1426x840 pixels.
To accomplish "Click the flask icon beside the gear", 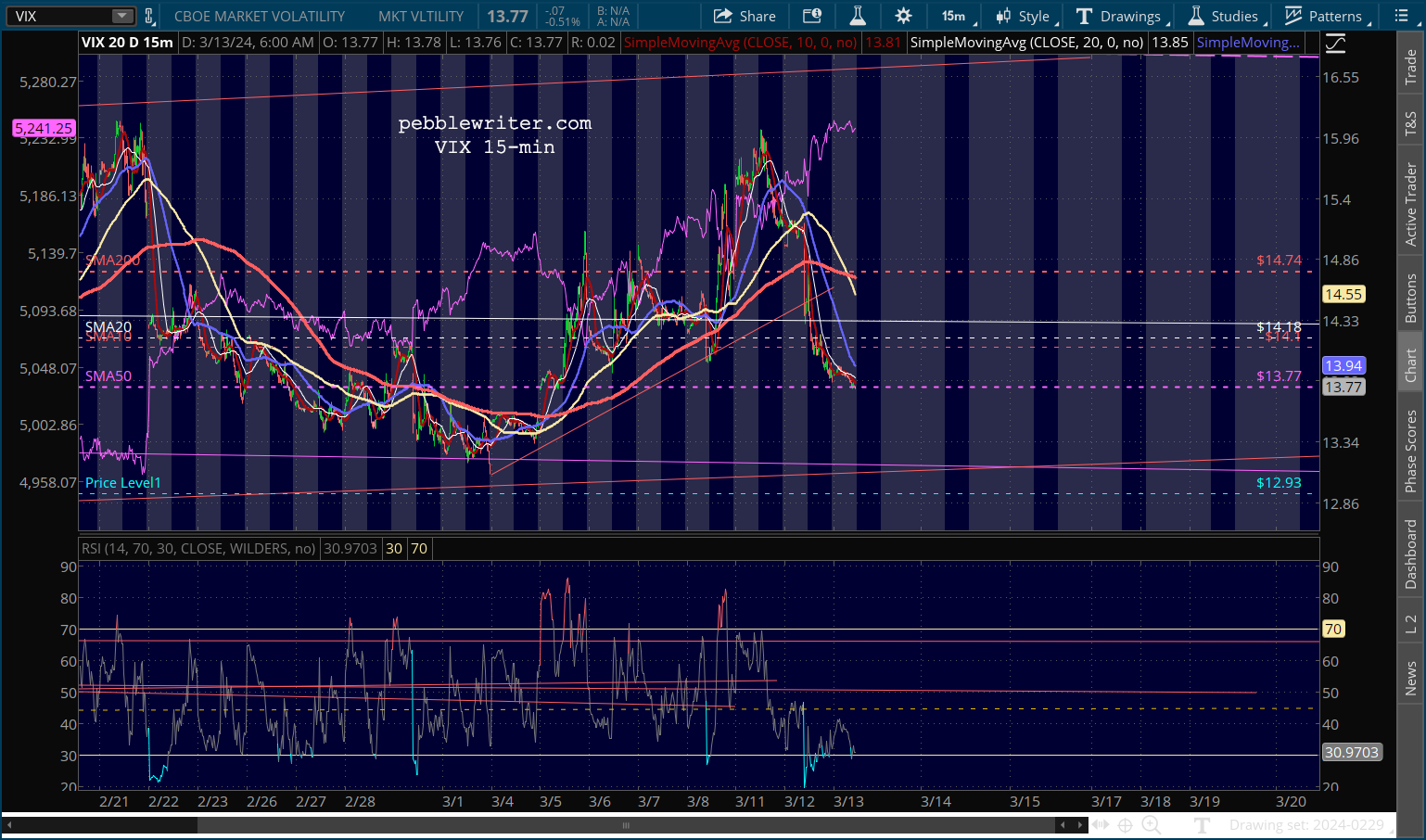I will pos(858,16).
